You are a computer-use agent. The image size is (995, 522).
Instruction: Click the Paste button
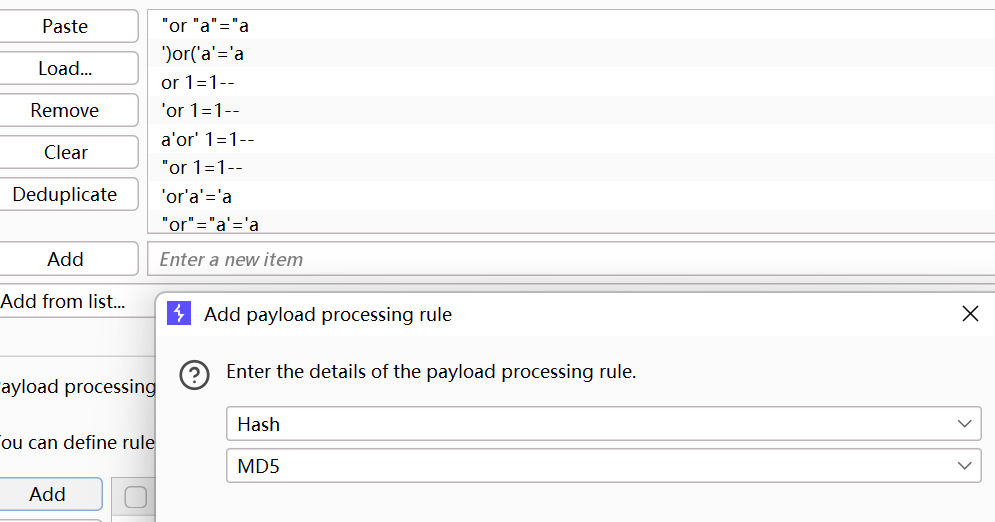(65, 26)
